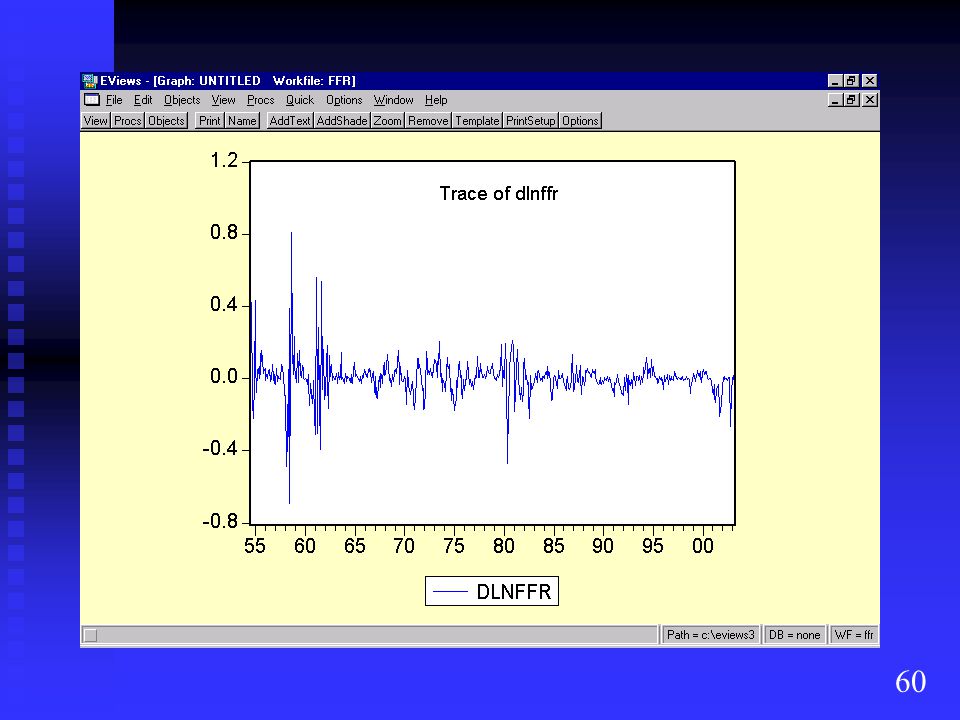Open the Procs menu in menu bar
The image size is (960, 720).
[260, 100]
